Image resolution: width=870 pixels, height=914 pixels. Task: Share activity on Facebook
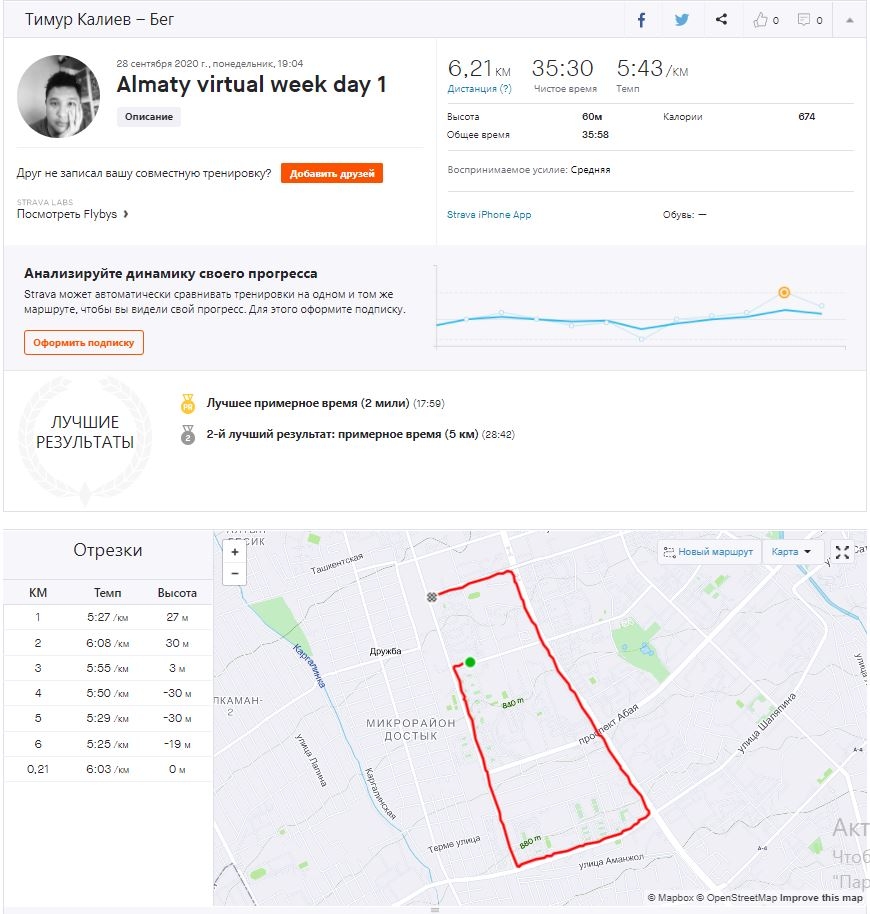pos(642,20)
